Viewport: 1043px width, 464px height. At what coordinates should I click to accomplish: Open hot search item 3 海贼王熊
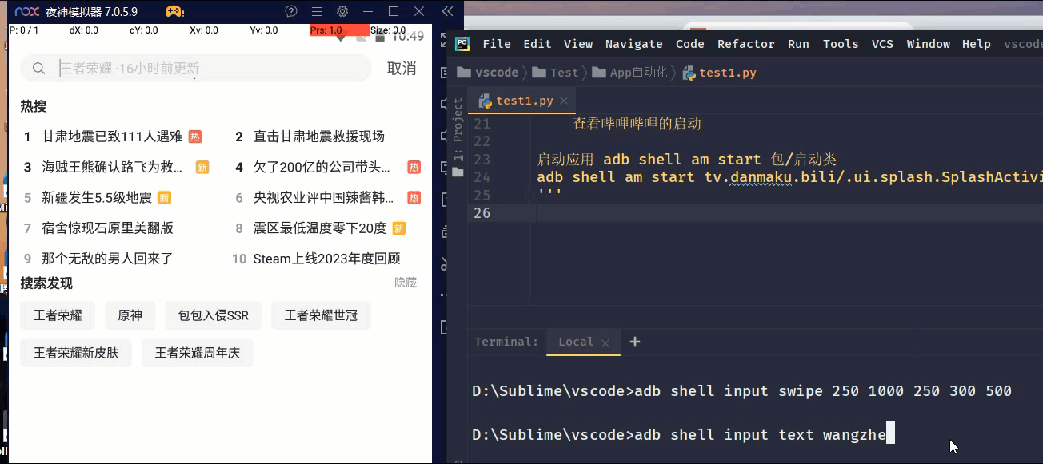tap(112, 167)
